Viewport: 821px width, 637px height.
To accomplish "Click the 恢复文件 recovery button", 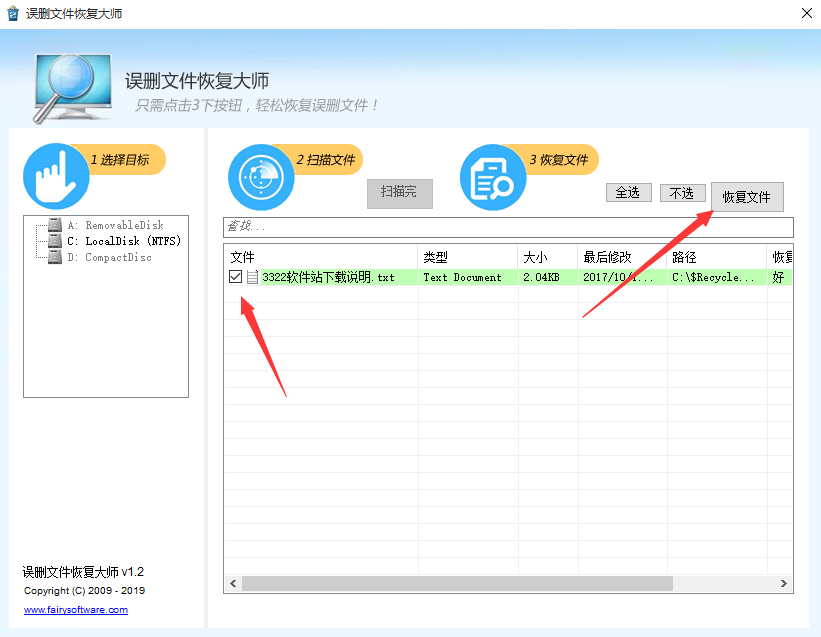I will point(746,197).
